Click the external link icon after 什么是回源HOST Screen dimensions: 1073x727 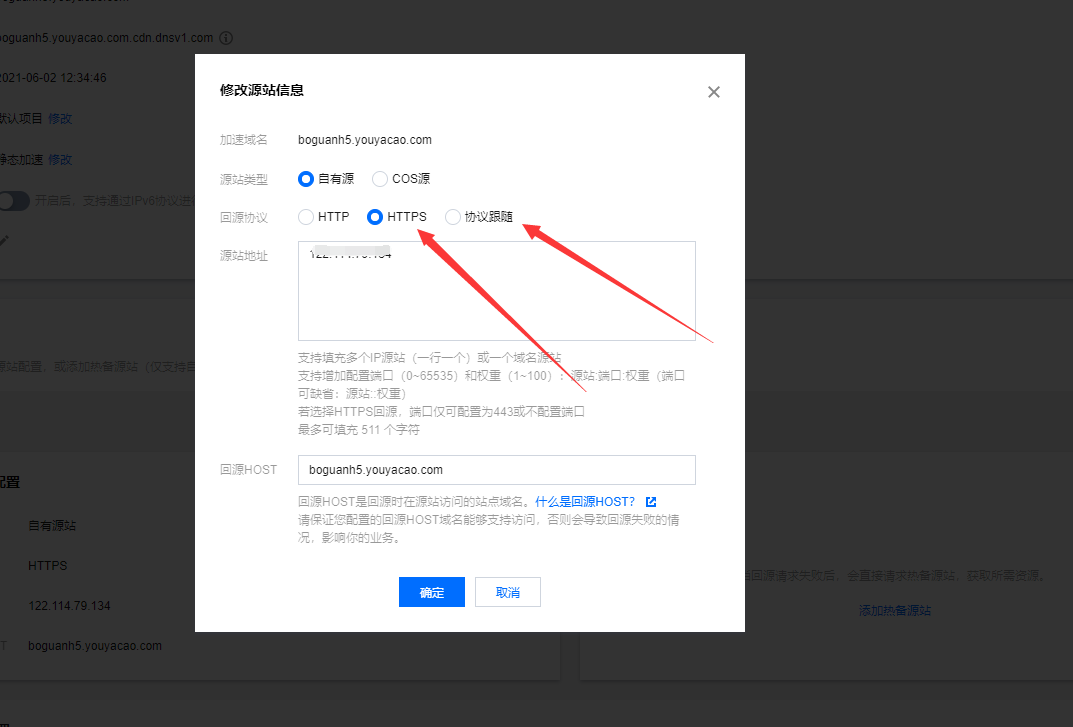[651, 502]
